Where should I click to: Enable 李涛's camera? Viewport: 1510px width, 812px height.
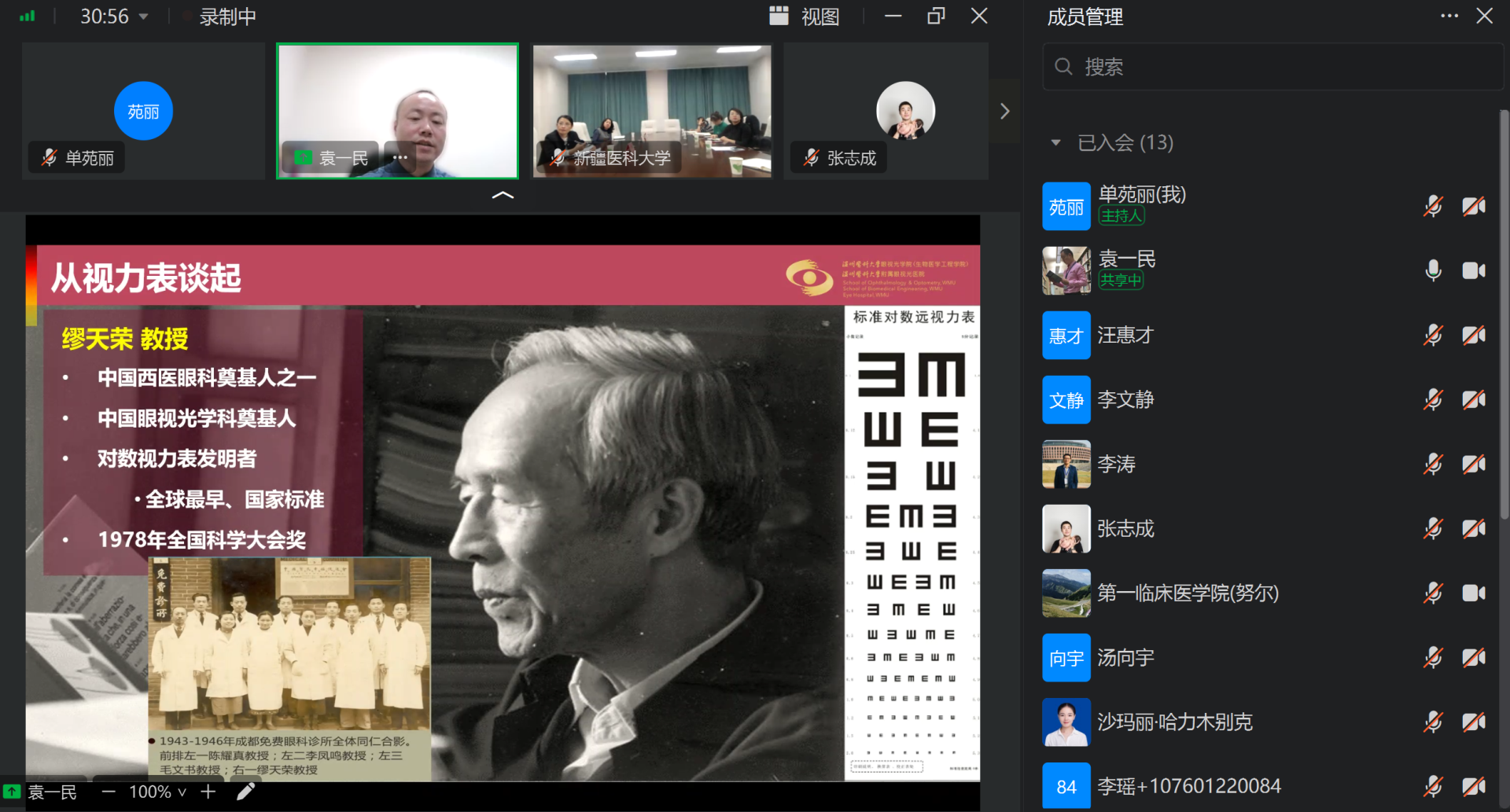[x=1474, y=463]
